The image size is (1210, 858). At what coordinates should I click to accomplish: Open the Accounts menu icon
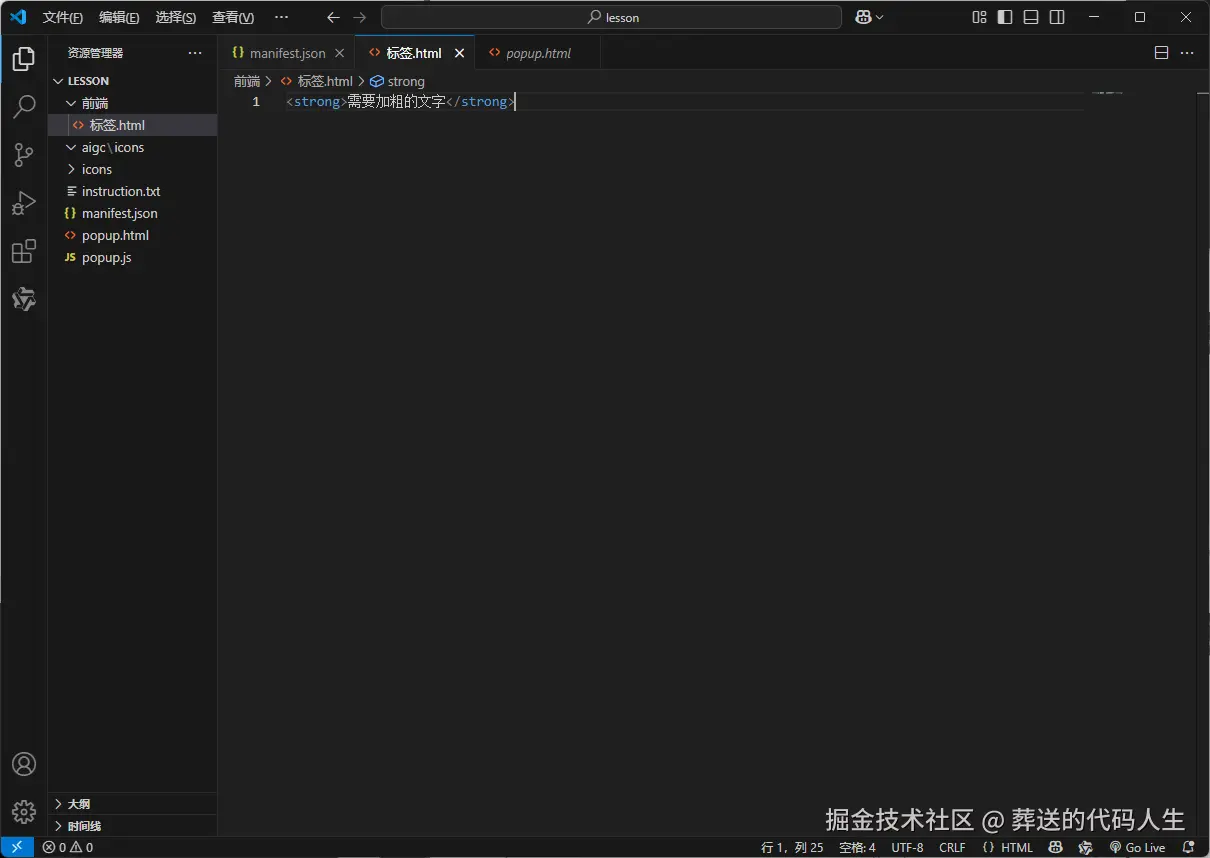tap(24, 764)
